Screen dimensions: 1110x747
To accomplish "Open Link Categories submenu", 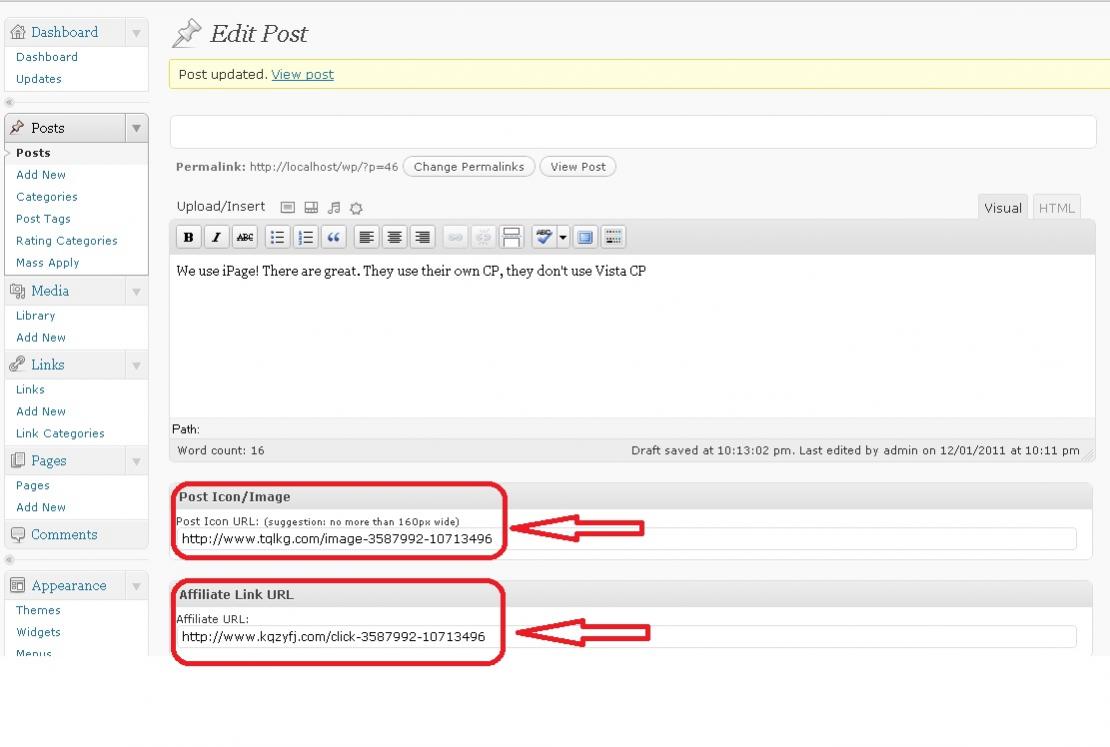I will point(60,433).
